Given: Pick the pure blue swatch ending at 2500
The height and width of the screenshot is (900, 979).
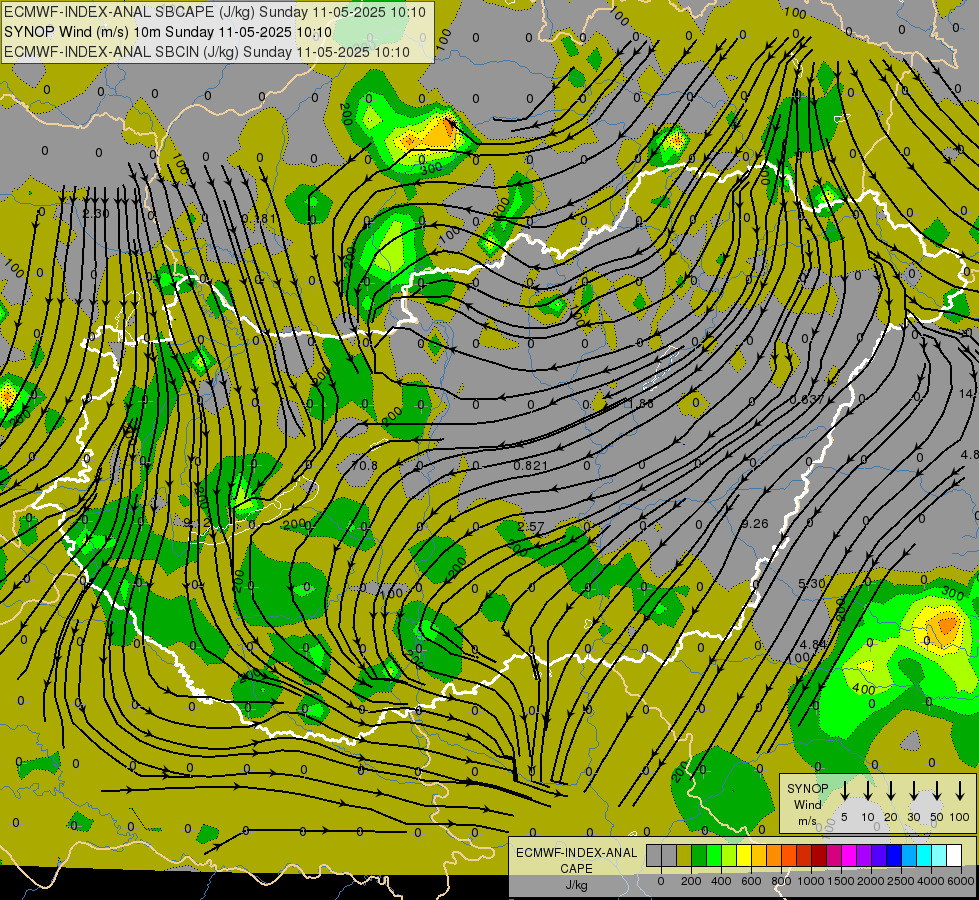Looking at the screenshot, I should (893, 856).
